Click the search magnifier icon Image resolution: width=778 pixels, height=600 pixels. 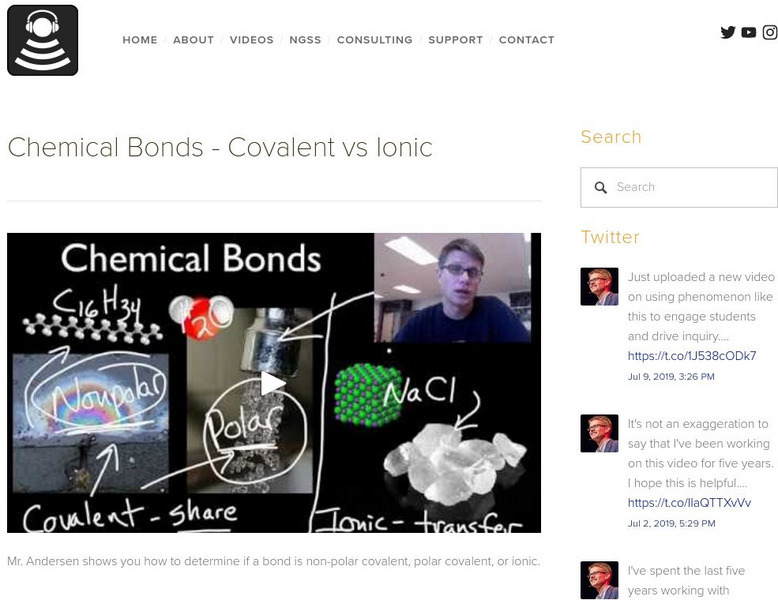601,187
